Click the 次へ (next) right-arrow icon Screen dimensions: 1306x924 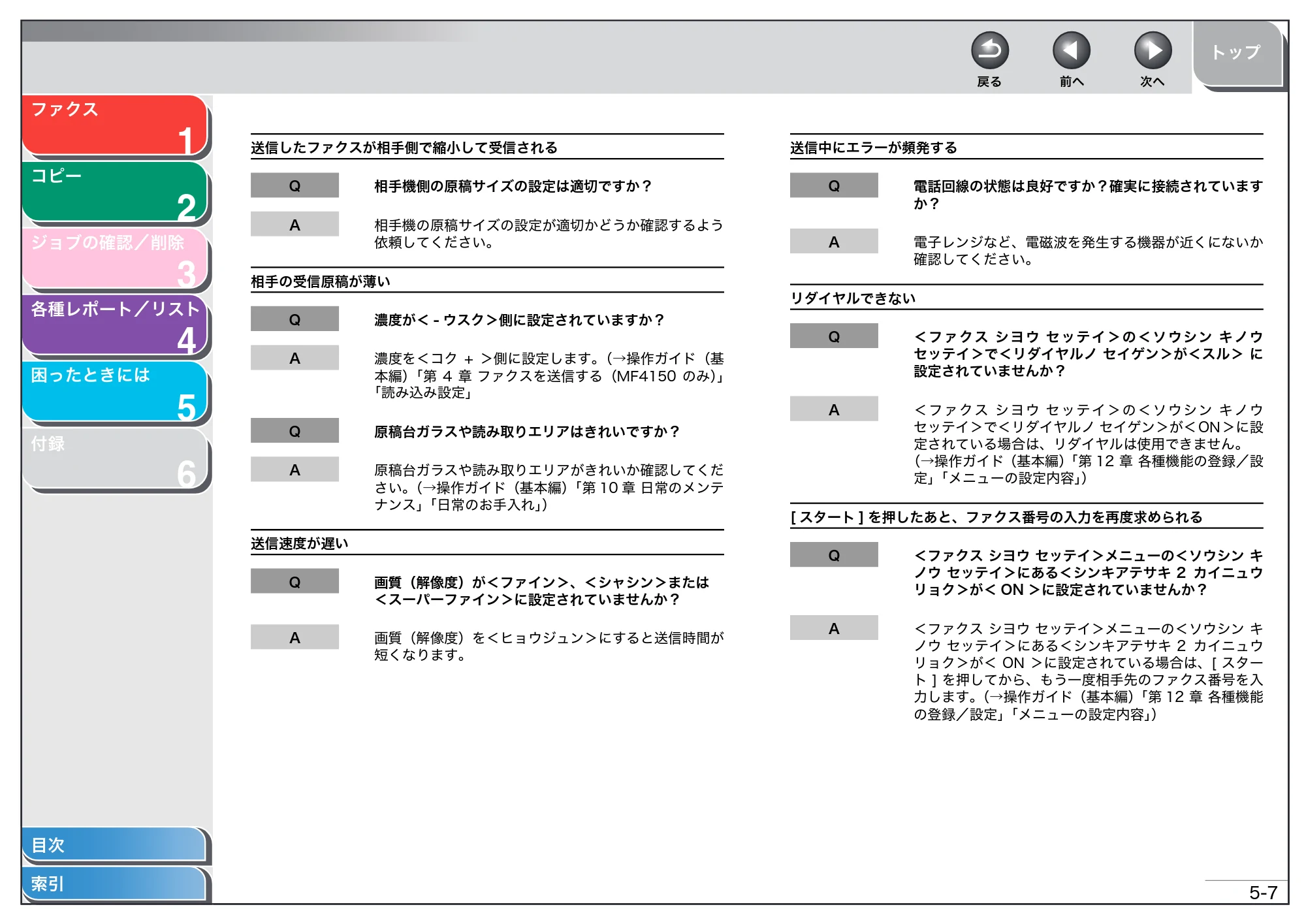(1153, 50)
